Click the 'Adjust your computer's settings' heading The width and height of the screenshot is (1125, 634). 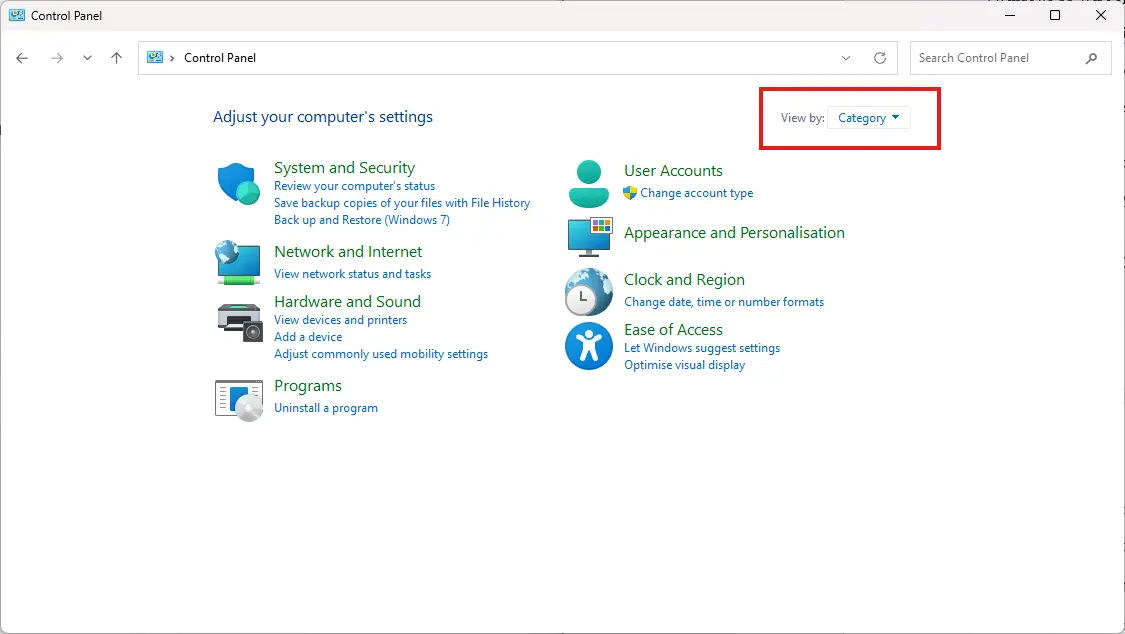point(323,117)
